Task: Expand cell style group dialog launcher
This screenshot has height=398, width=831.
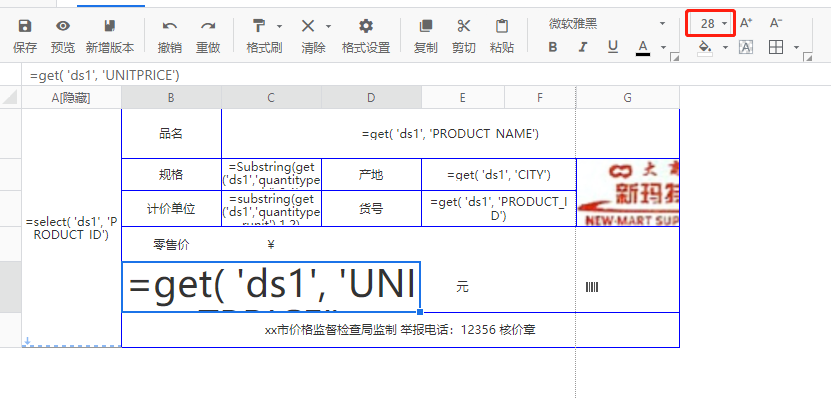Action: tap(808, 57)
